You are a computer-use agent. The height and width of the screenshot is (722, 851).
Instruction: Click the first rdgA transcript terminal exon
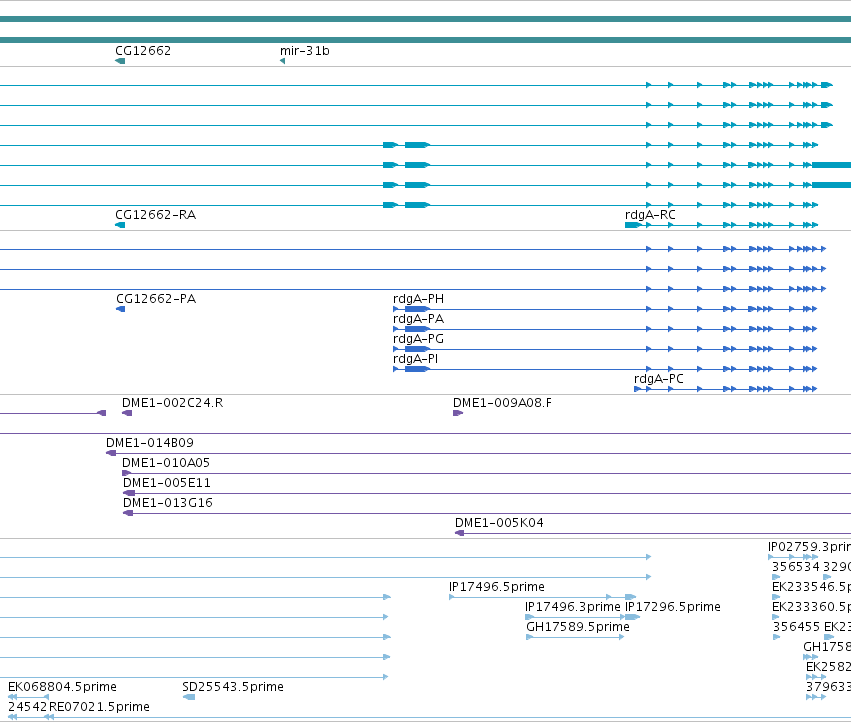(x=827, y=85)
